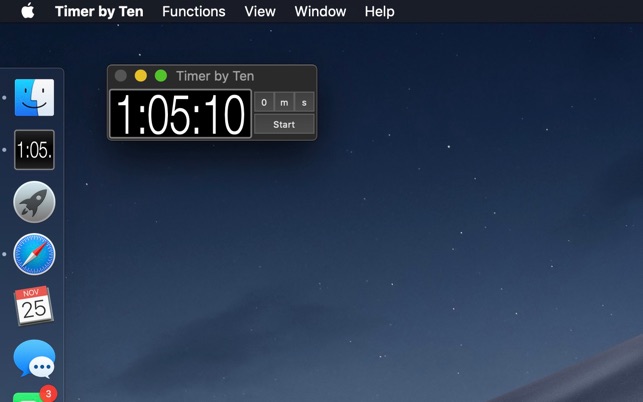Screen dimensions: 643x402
Task: Open the View menu
Action: (x=260, y=11)
